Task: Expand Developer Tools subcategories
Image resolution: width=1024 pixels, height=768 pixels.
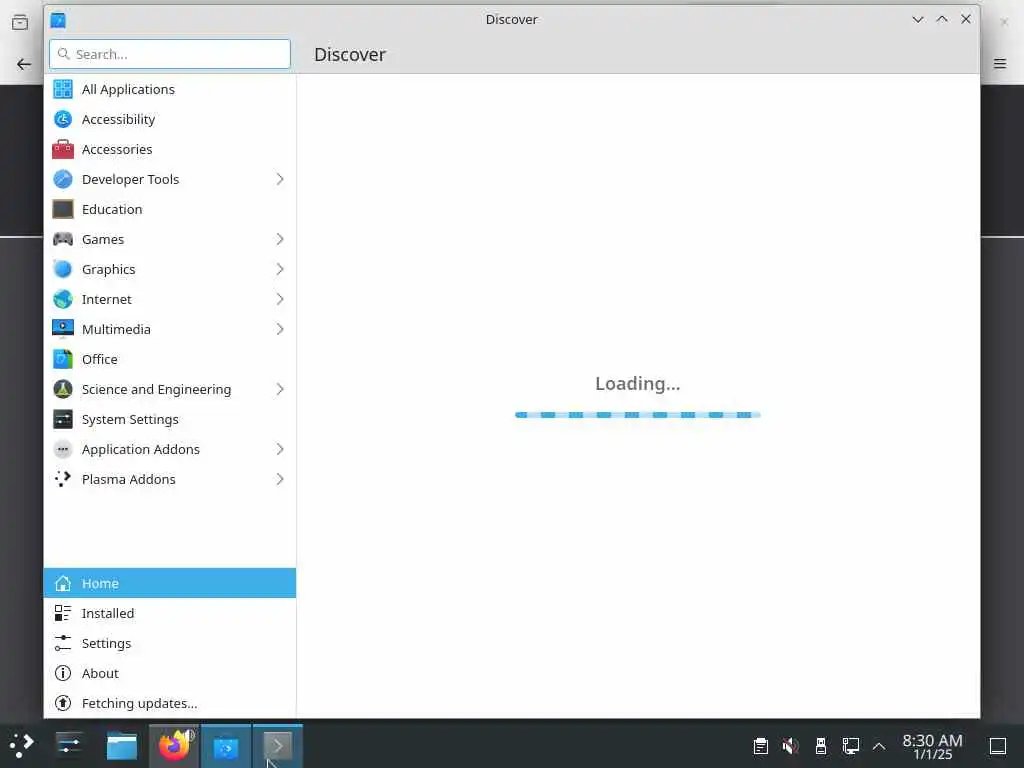Action: tap(280, 179)
